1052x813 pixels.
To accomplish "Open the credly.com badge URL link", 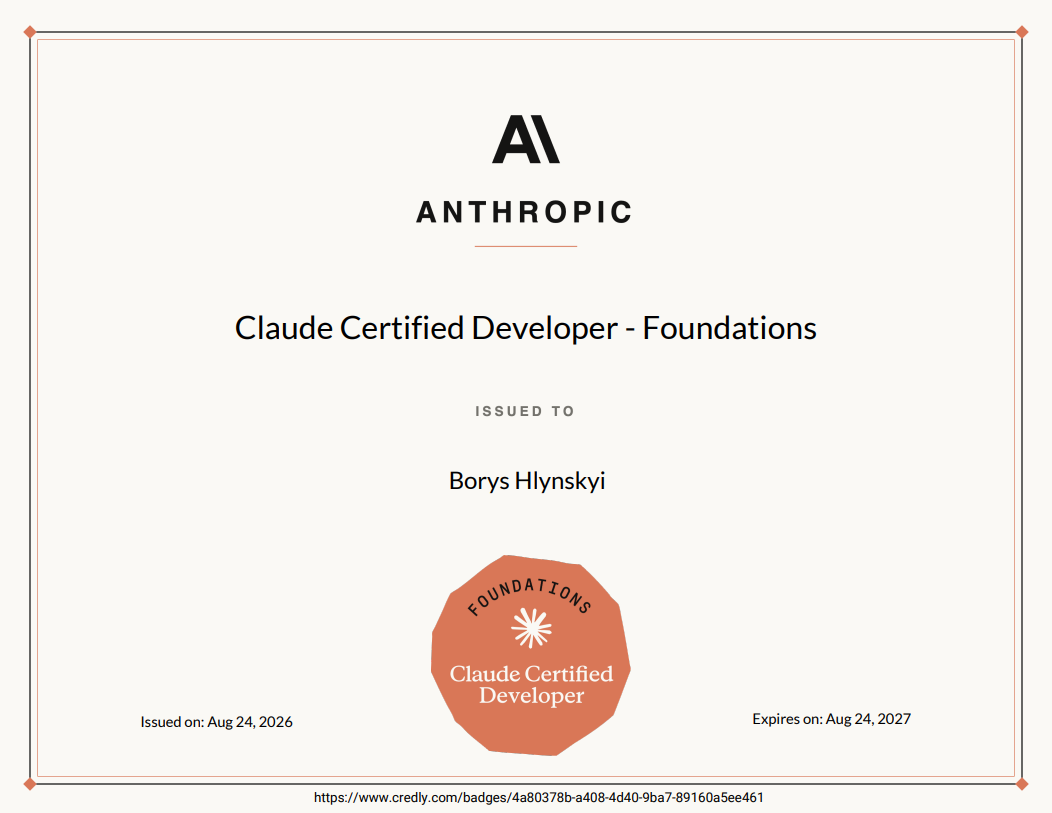I will [539, 798].
